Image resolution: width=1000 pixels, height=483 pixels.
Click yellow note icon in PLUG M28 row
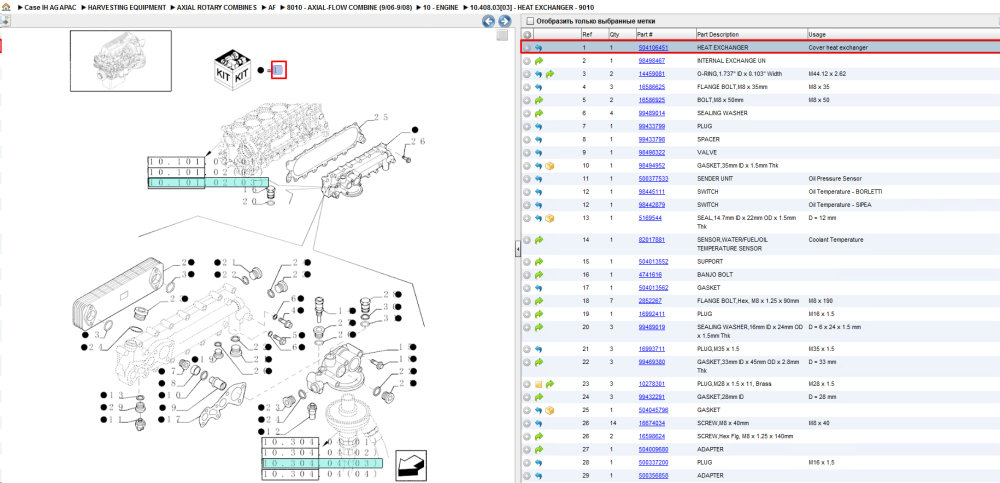[539, 384]
